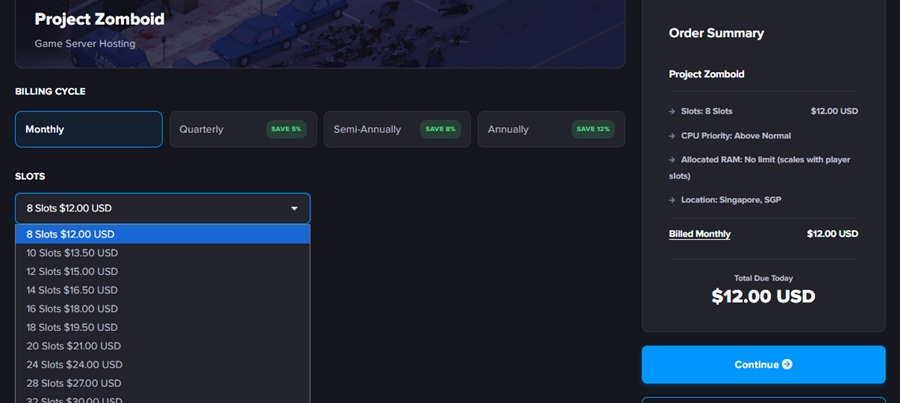Click the Game Server Hosting subtitle
This screenshot has height=403, width=900.
tap(85, 44)
